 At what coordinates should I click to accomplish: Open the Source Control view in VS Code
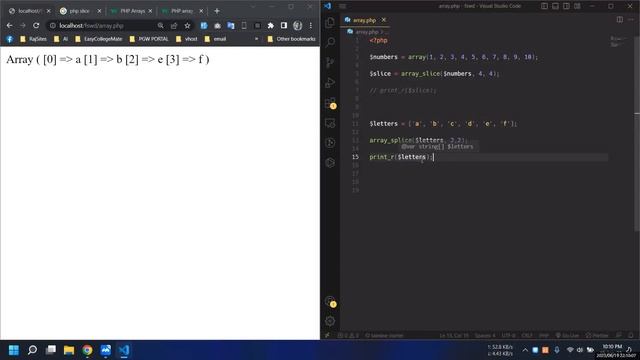pyautogui.click(x=330, y=62)
